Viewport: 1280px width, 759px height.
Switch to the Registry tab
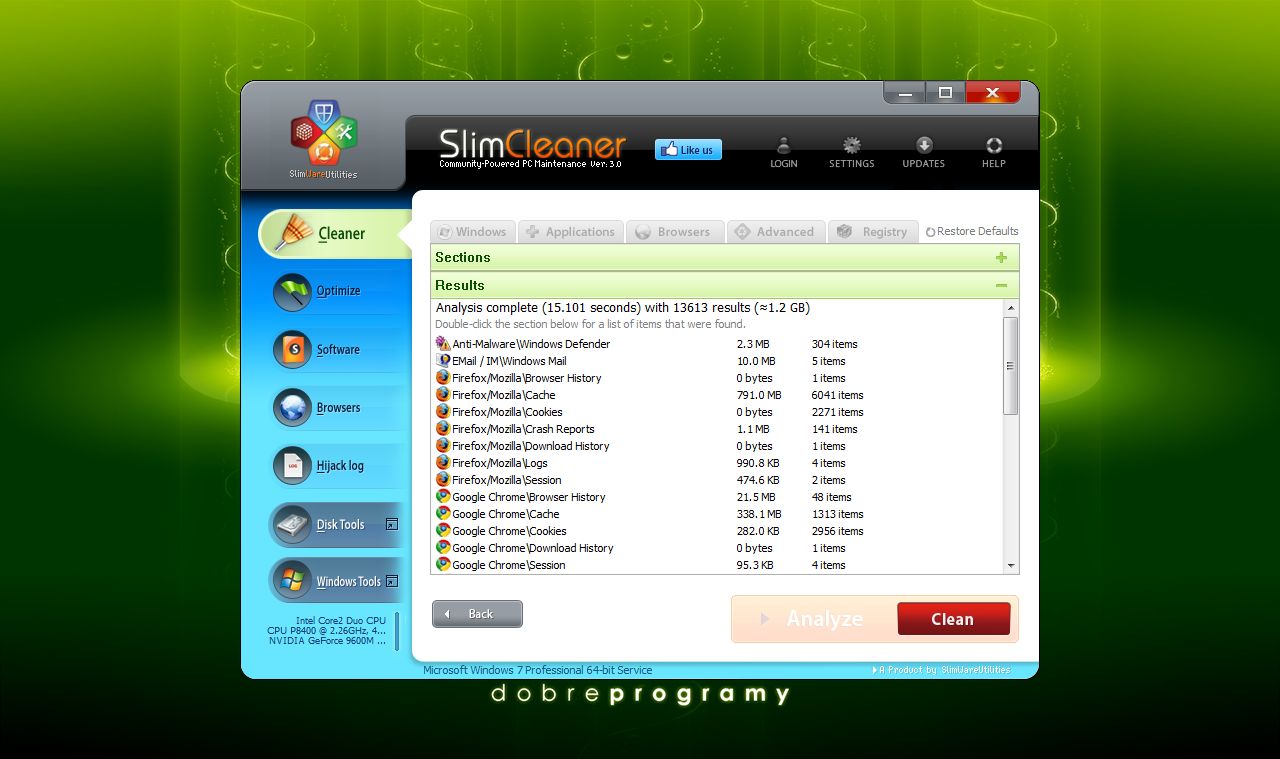pos(873,231)
